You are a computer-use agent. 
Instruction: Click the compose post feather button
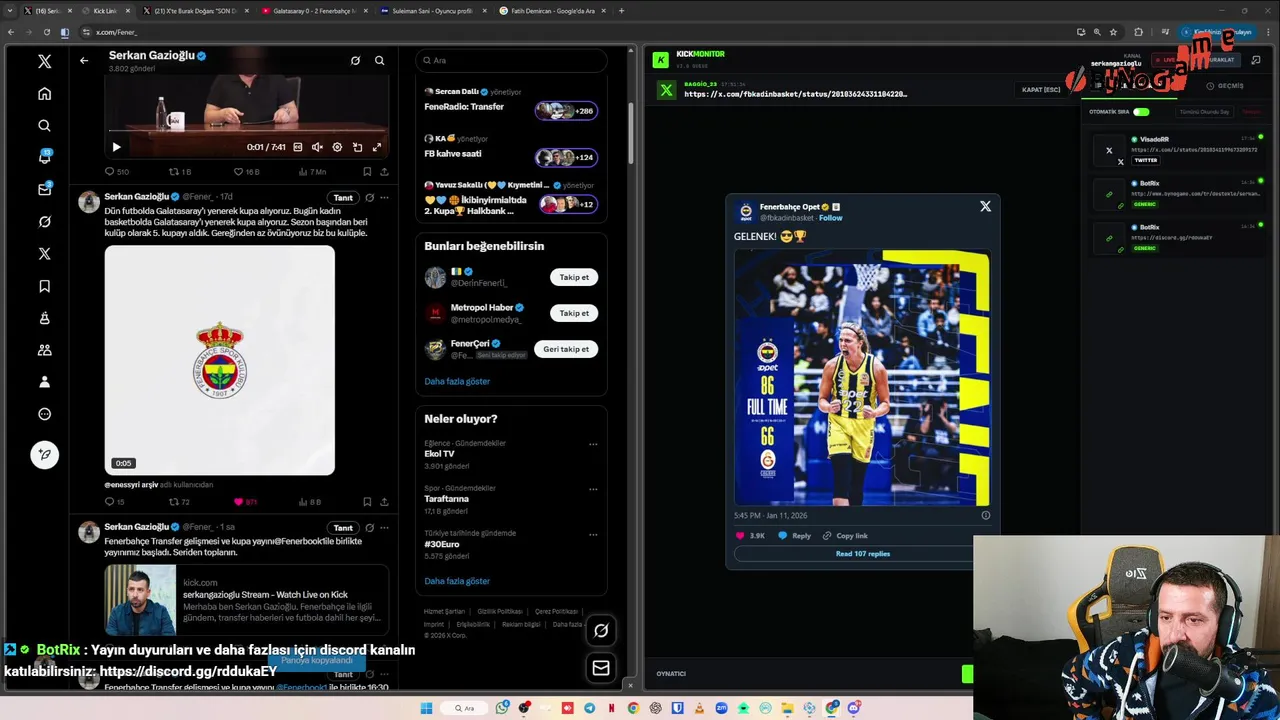point(44,454)
